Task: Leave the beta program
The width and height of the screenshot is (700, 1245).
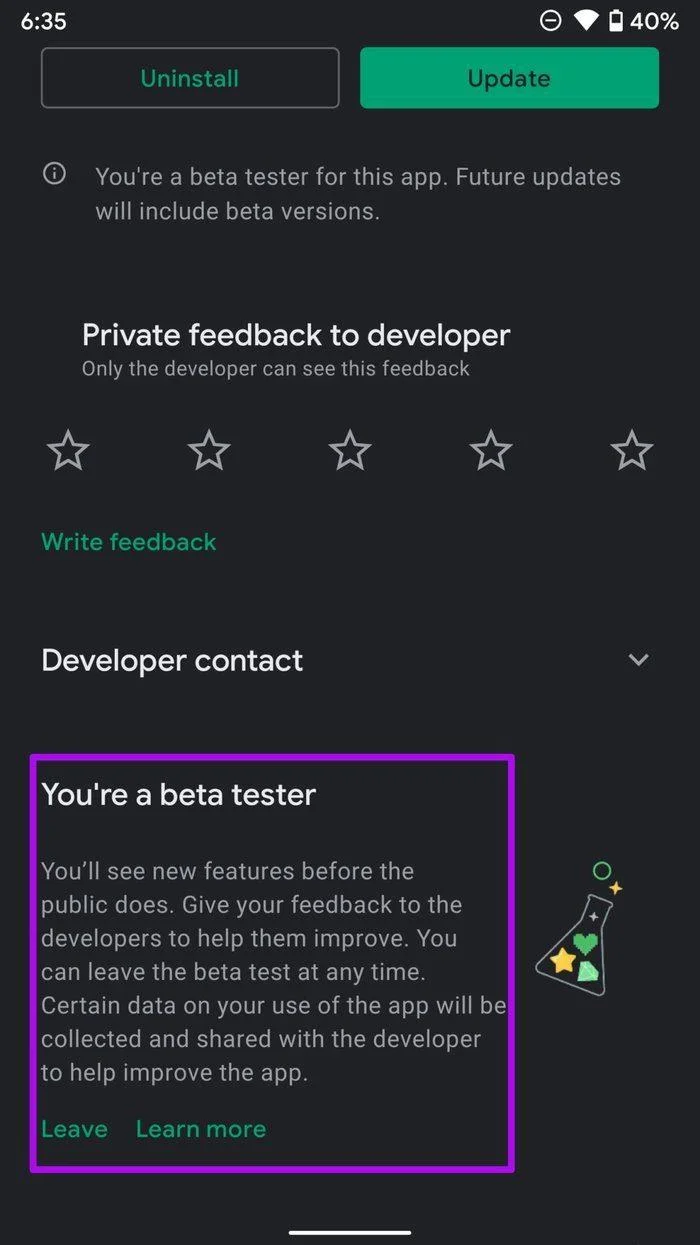Action: (x=74, y=1129)
